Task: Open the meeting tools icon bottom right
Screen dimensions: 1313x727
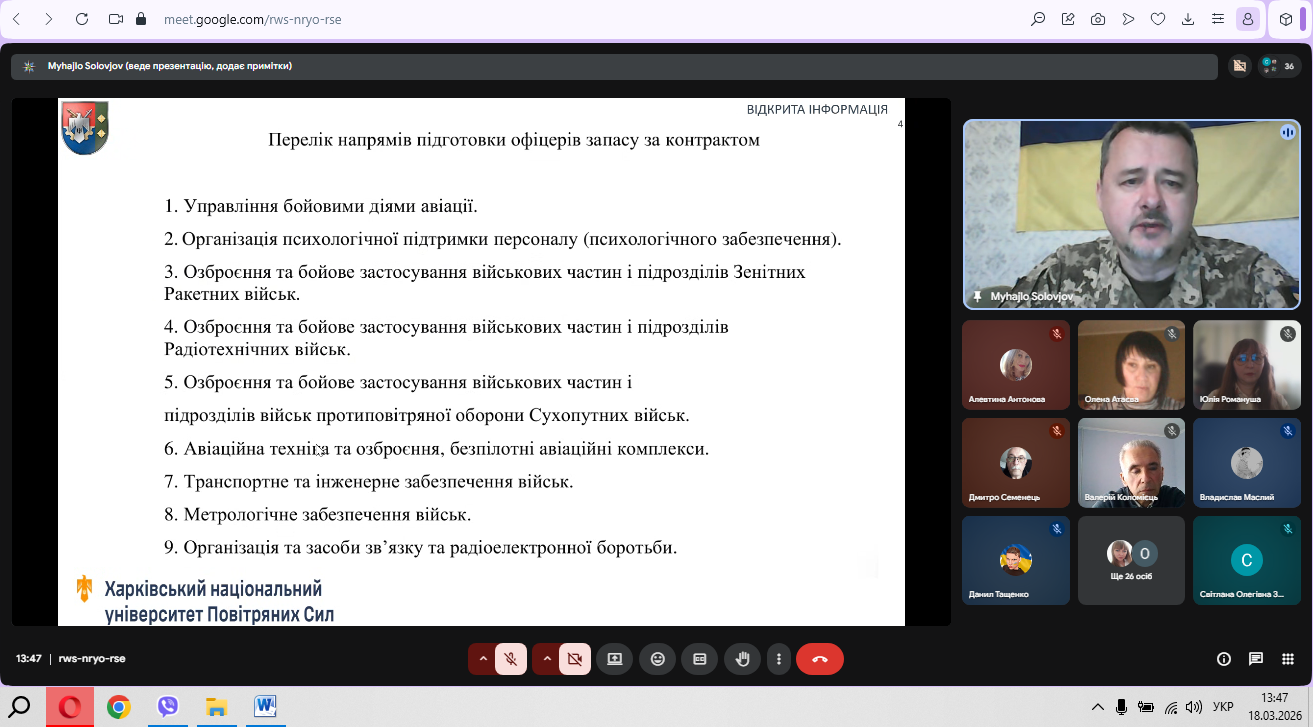Action: (x=1288, y=659)
